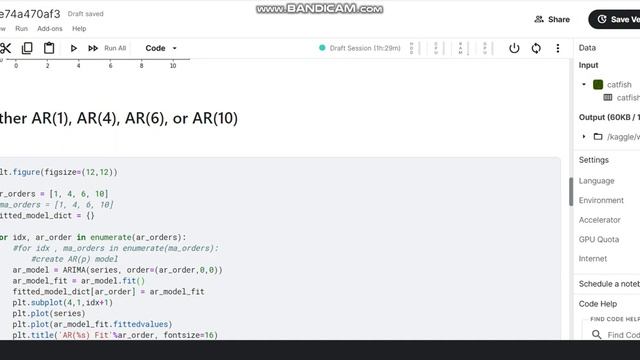Click the plt.plot(series) line
Screen dimensions: 640x360
pyautogui.click(x=49, y=313)
